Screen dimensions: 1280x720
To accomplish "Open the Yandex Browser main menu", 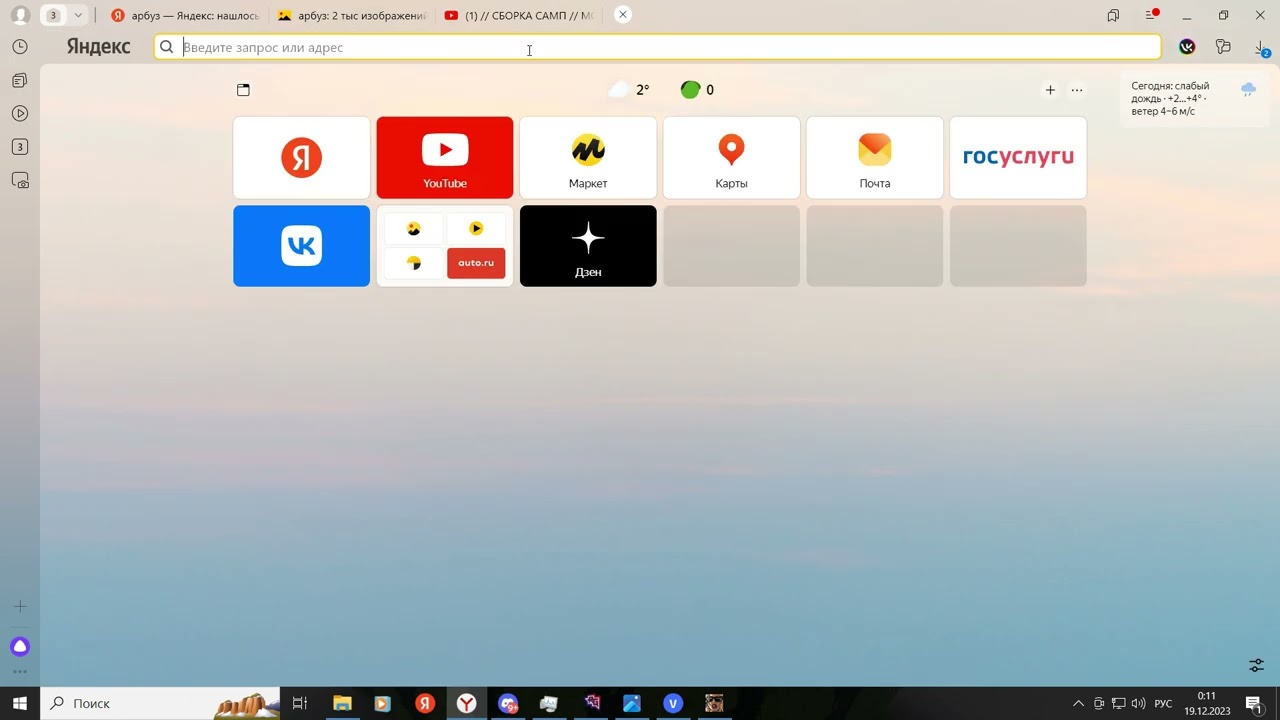I will click(1151, 15).
